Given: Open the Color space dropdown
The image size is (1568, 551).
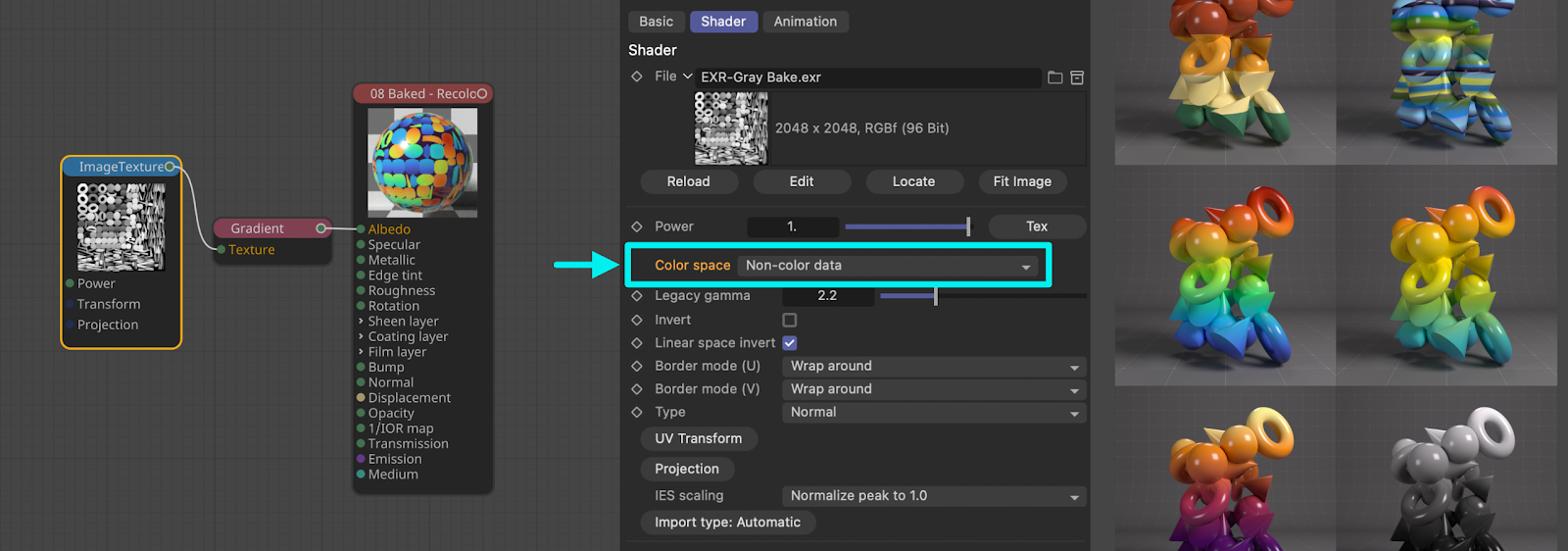Looking at the screenshot, I should click(888, 266).
